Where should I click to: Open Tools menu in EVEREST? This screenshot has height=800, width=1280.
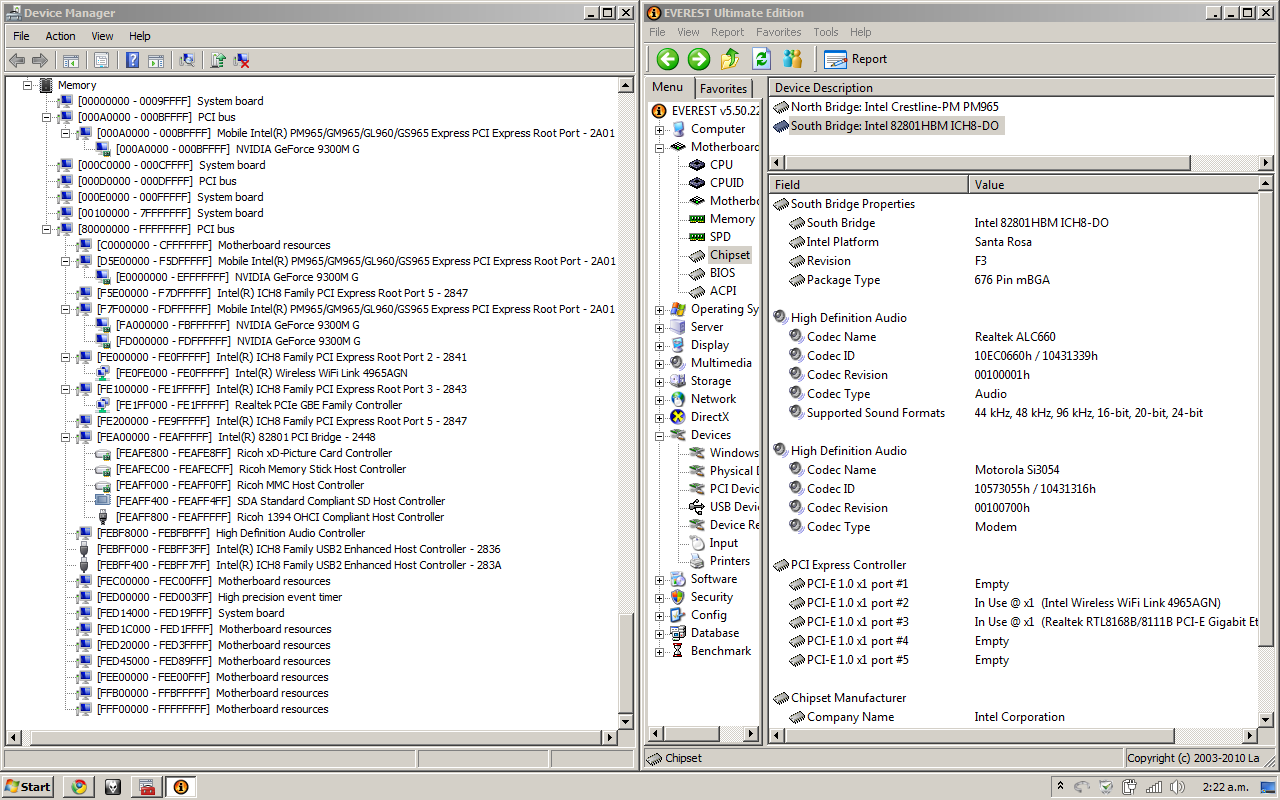pos(826,32)
